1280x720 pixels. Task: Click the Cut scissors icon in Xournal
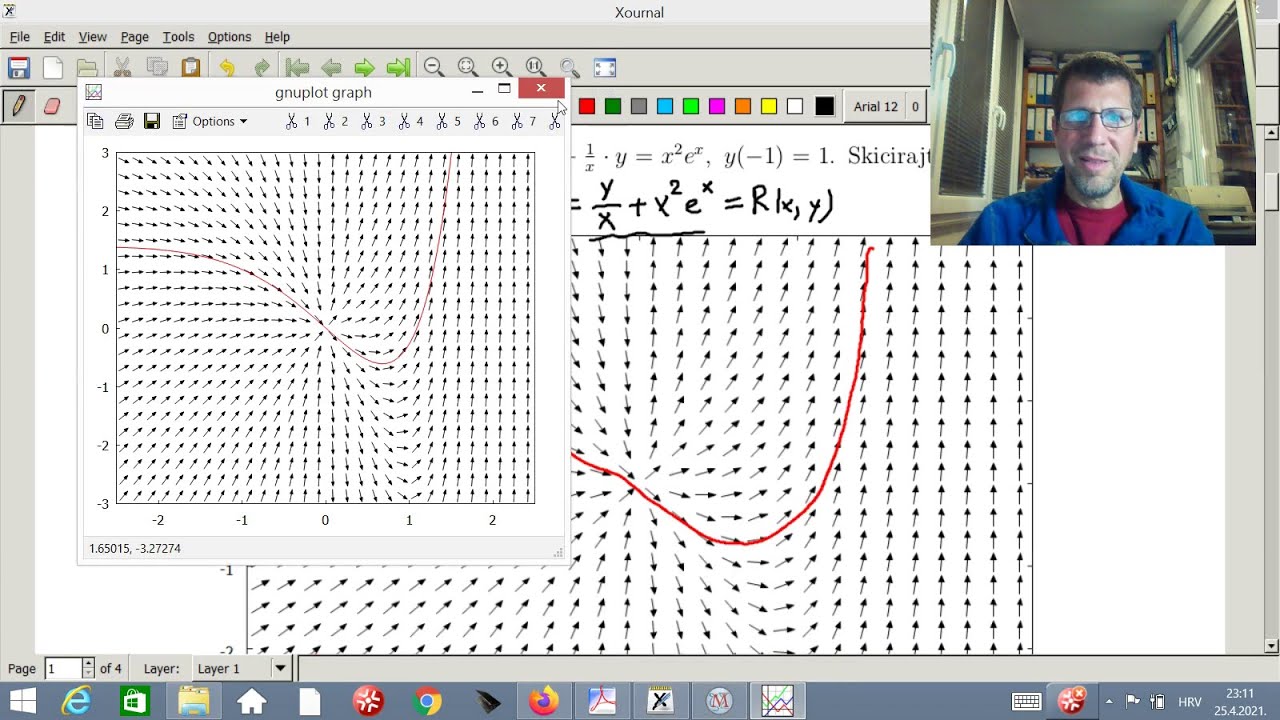pos(122,68)
